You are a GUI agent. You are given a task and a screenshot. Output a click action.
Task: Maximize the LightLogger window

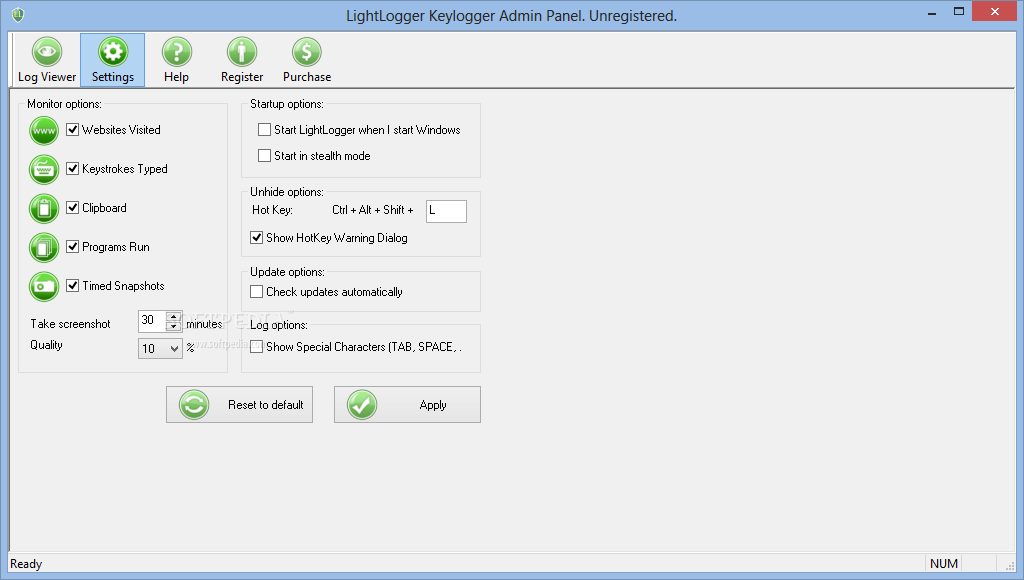click(x=959, y=12)
